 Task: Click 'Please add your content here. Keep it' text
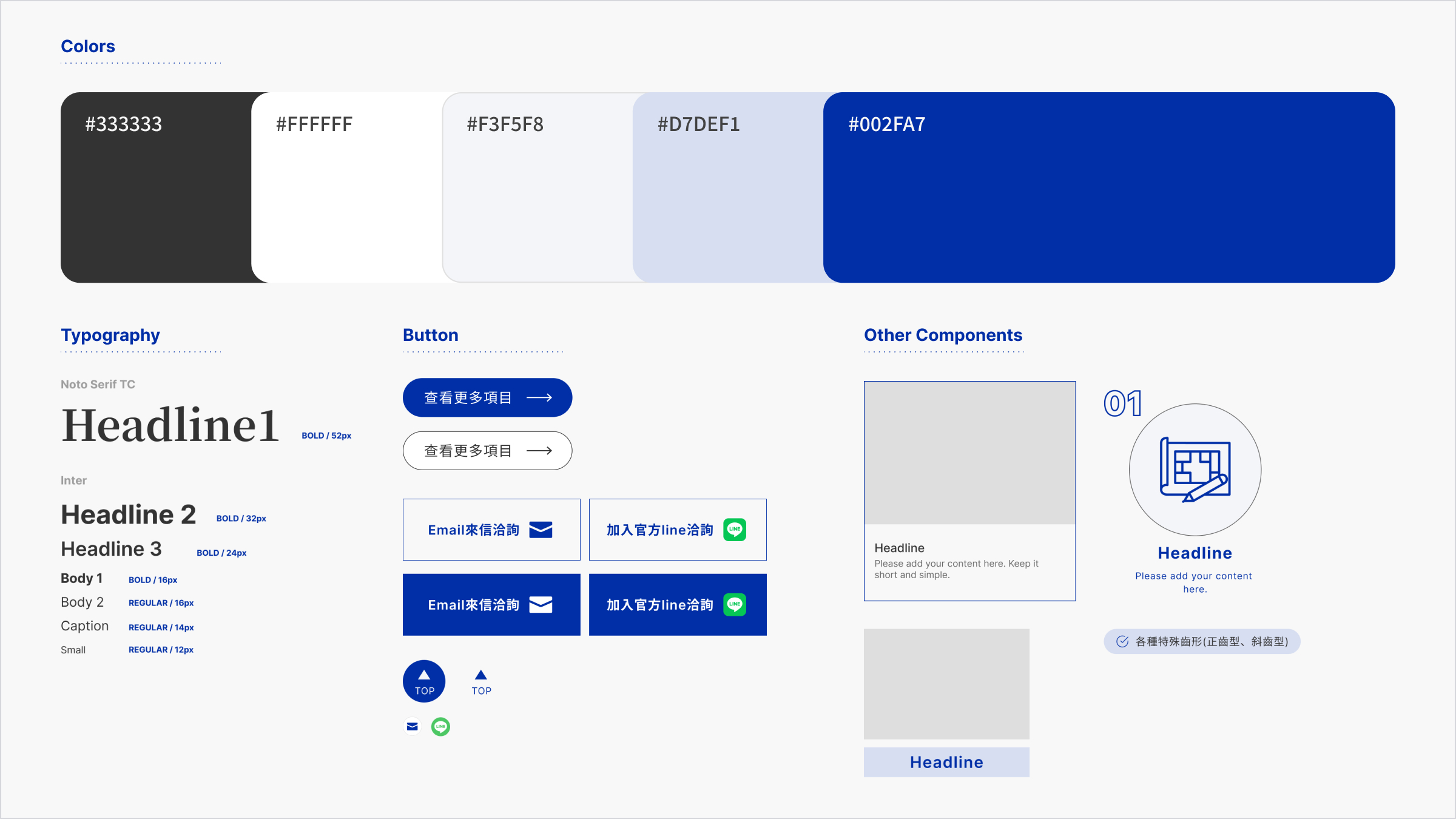956,564
